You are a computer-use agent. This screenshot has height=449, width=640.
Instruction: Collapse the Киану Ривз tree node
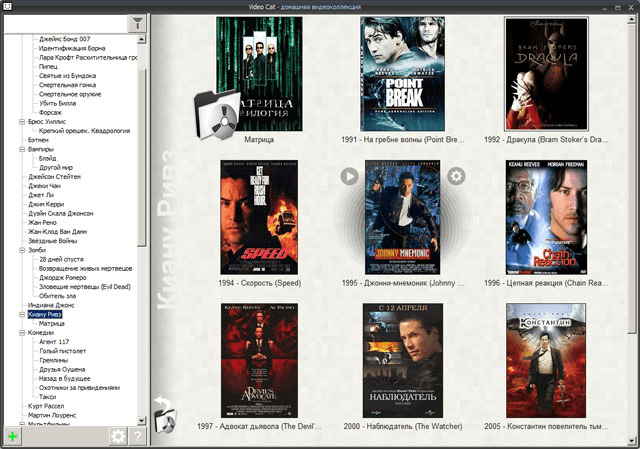[22, 314]
